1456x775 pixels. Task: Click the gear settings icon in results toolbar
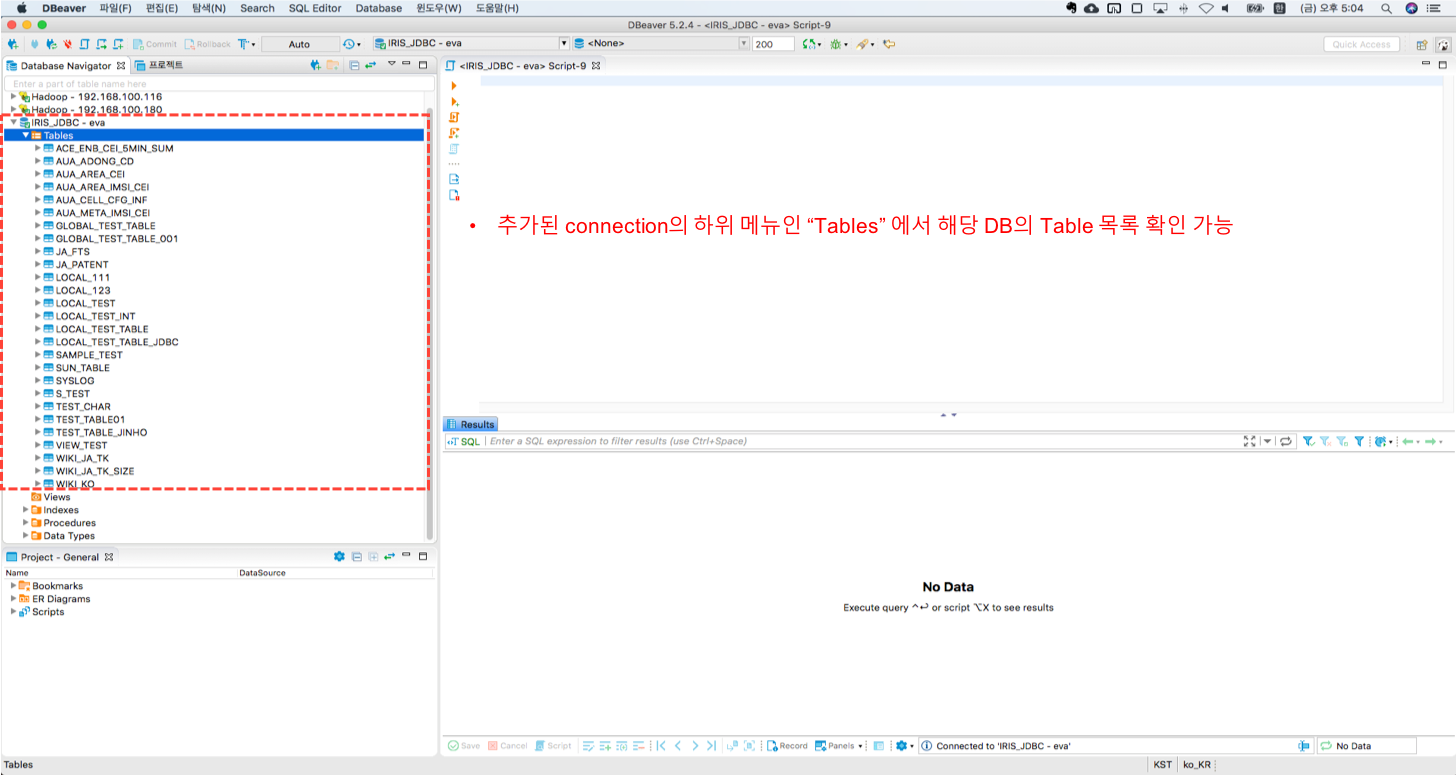[901, 746]
